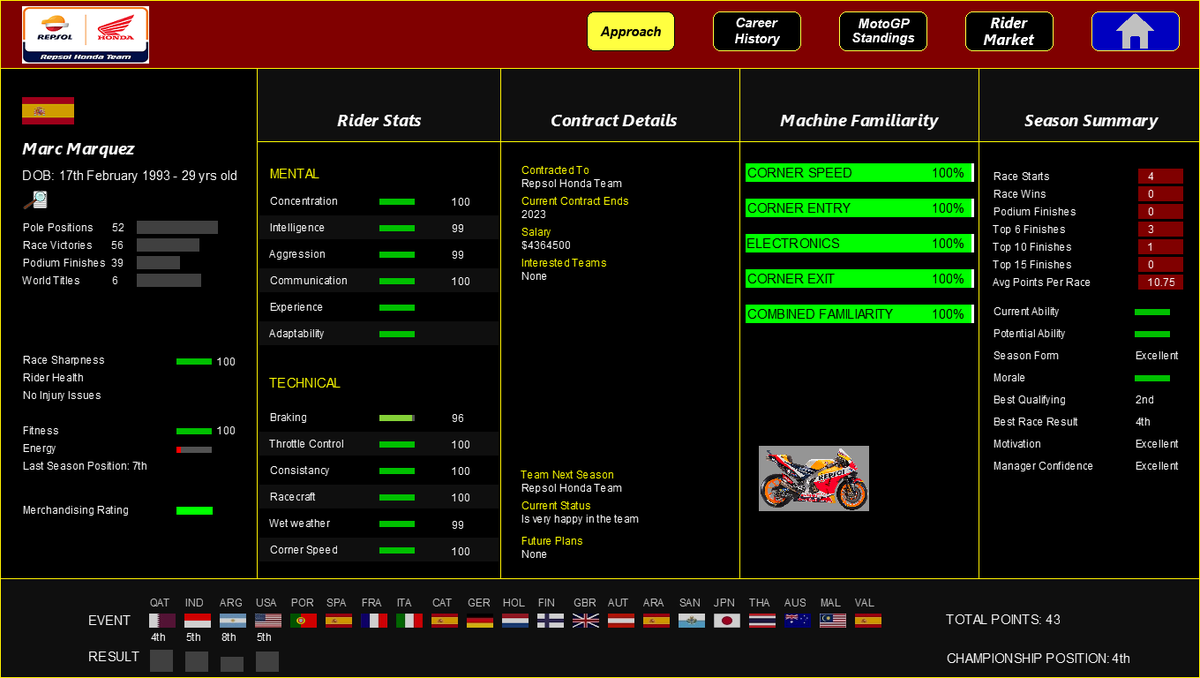Image resolution: width=1200 pixels, height=678 pixels.
Task: Select the AUT event flag
Action: point(621,620)
